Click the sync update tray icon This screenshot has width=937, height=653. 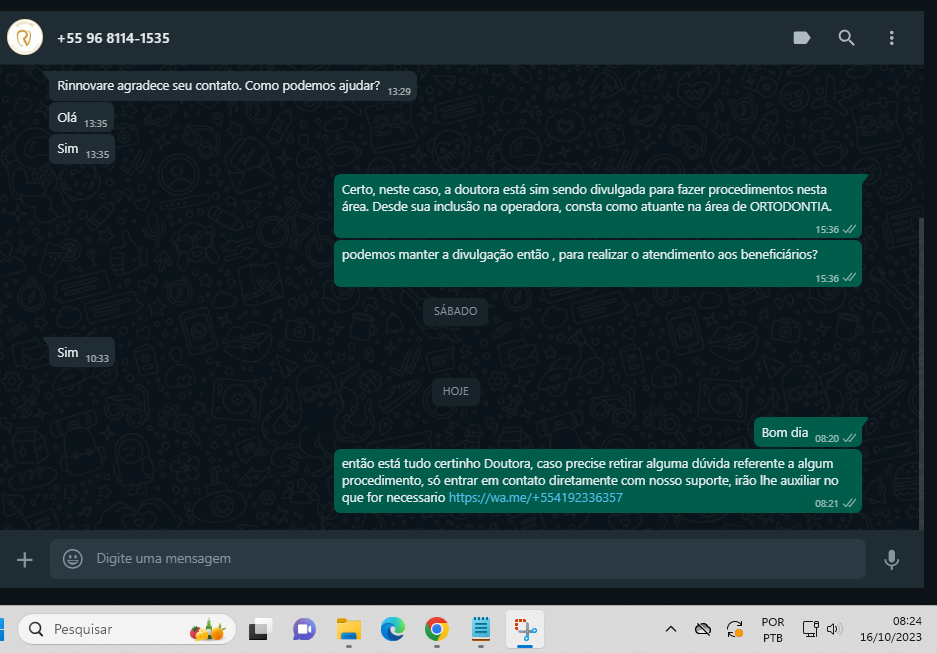pyautogui.click(x=734, y=629)
